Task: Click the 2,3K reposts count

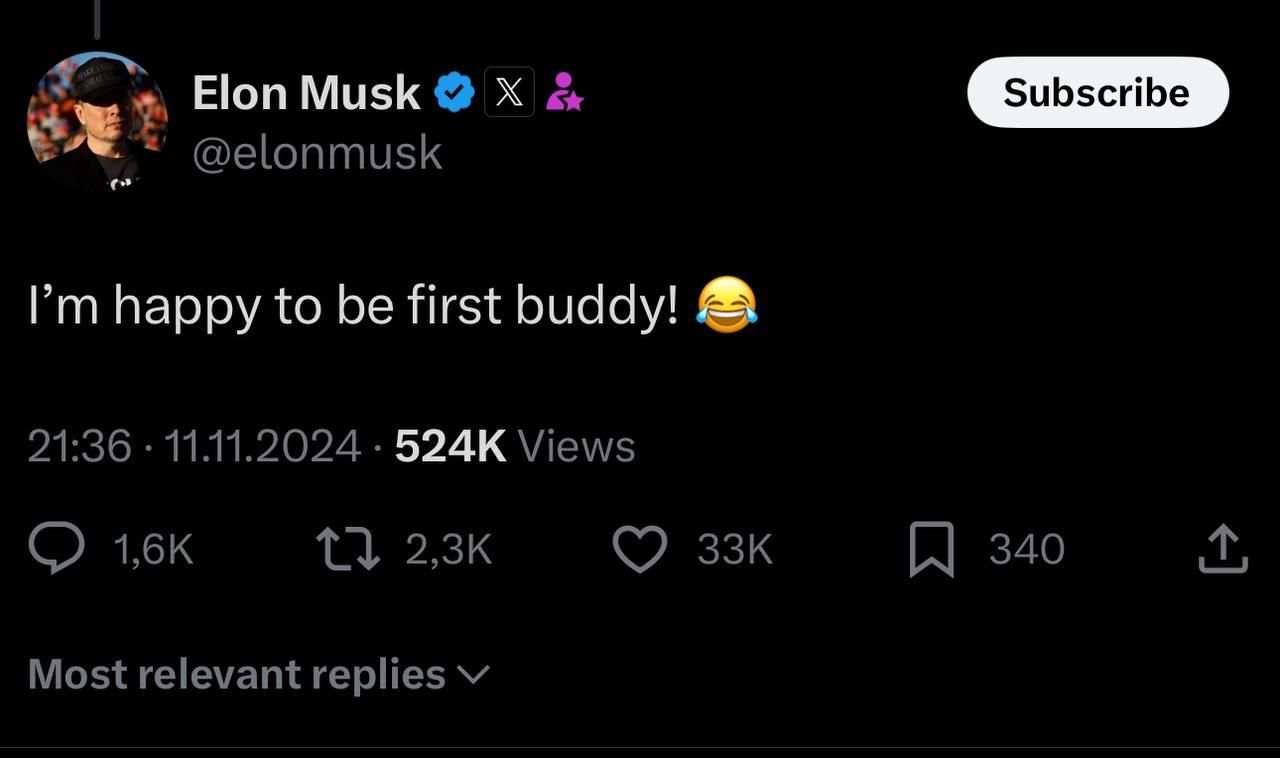Action: (x=448, y=550)
